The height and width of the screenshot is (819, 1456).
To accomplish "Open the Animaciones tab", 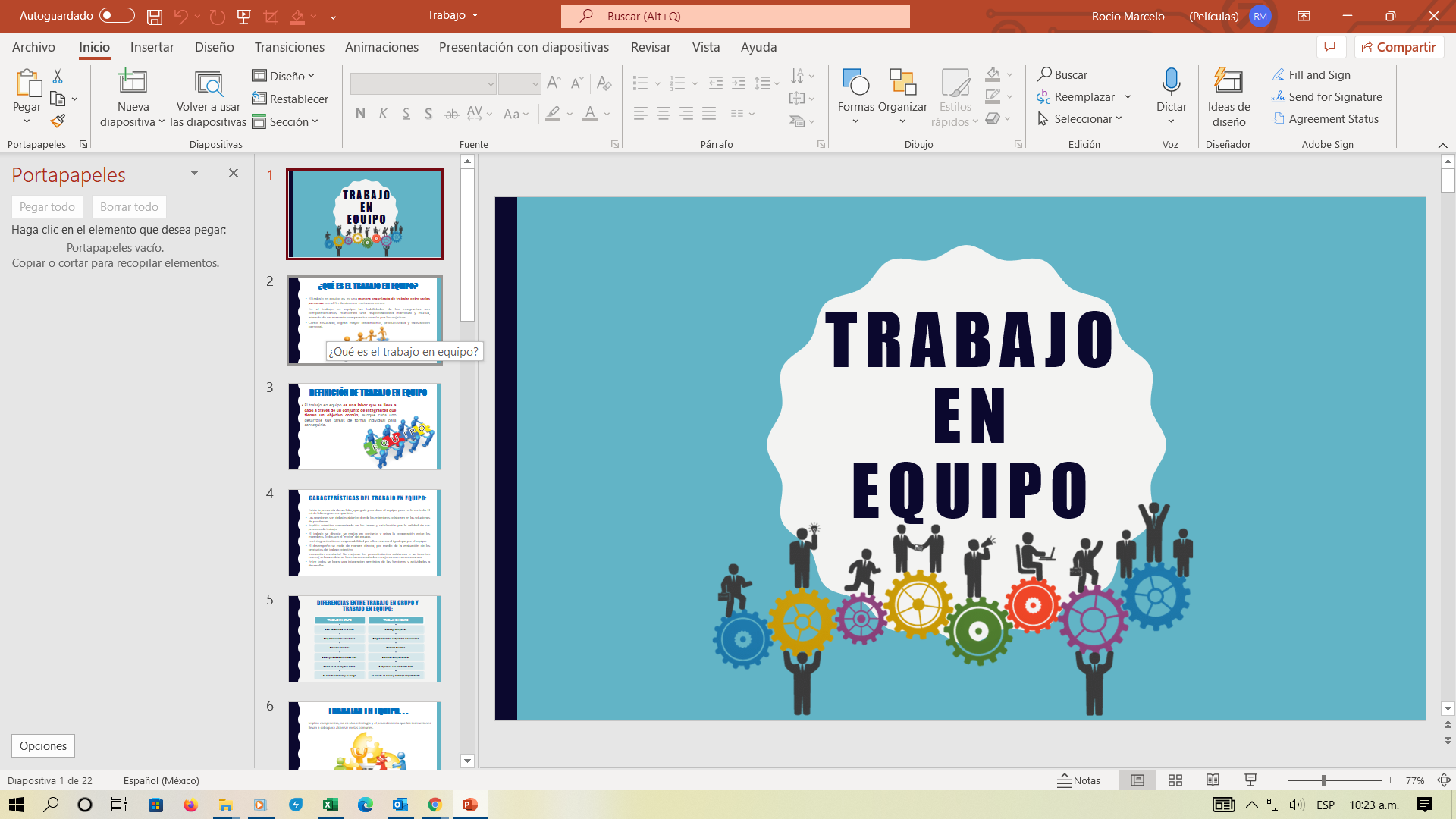I will point(381,47).
